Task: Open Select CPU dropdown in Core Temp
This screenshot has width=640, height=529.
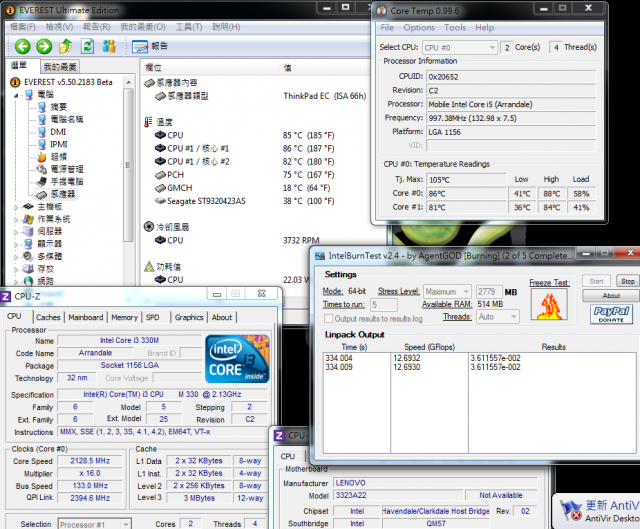Action: [x=460, y=48]
